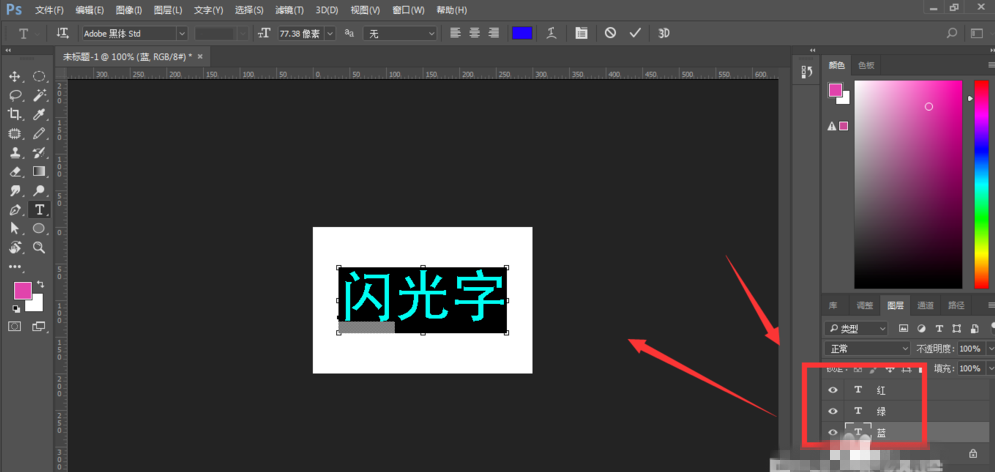The image size is (995, 472).
Task: Filter layers by smart objects
Action: 974,328
